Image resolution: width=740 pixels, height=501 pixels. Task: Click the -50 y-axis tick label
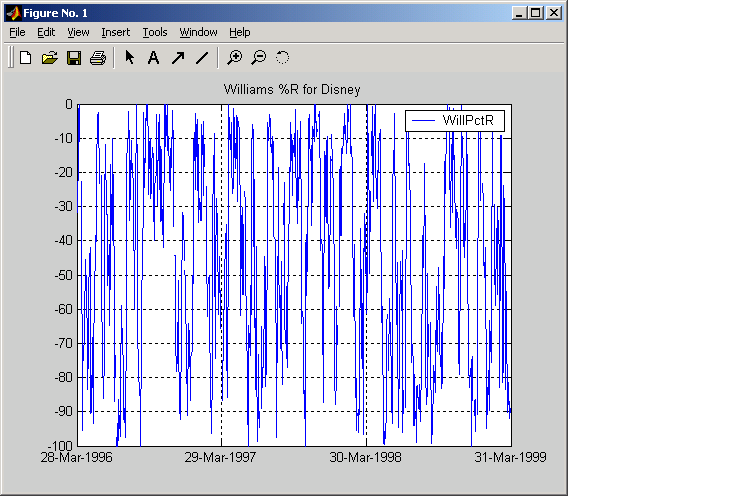(64, 275)
